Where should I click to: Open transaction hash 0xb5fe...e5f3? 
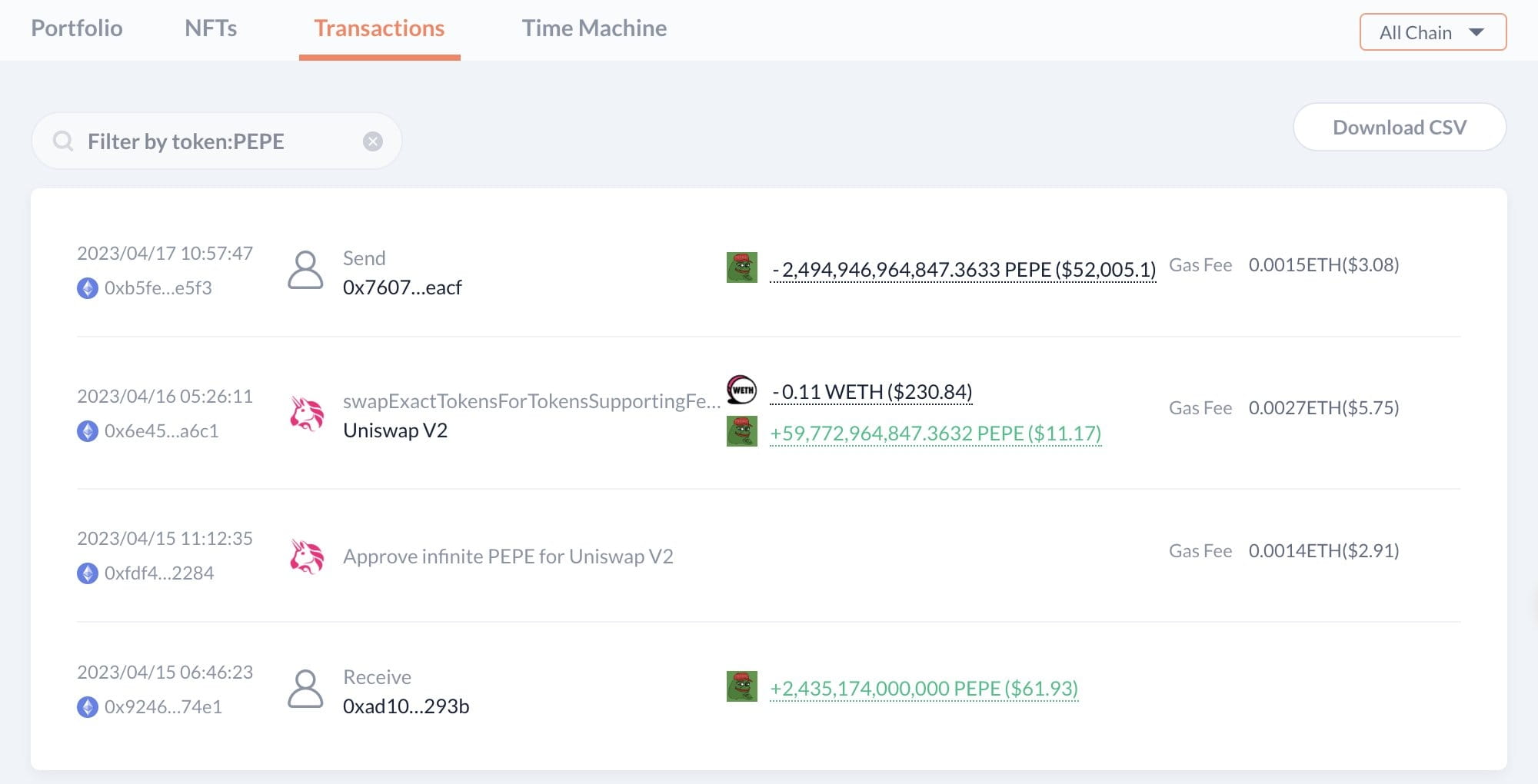[158, 288]
